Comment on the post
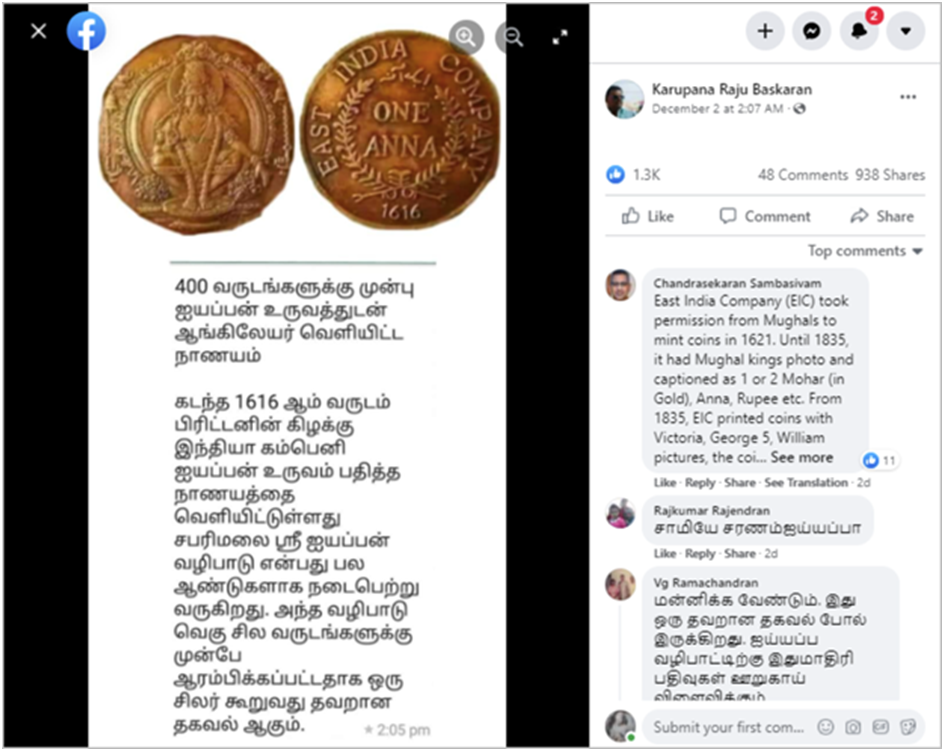 (x=765, y=216)
